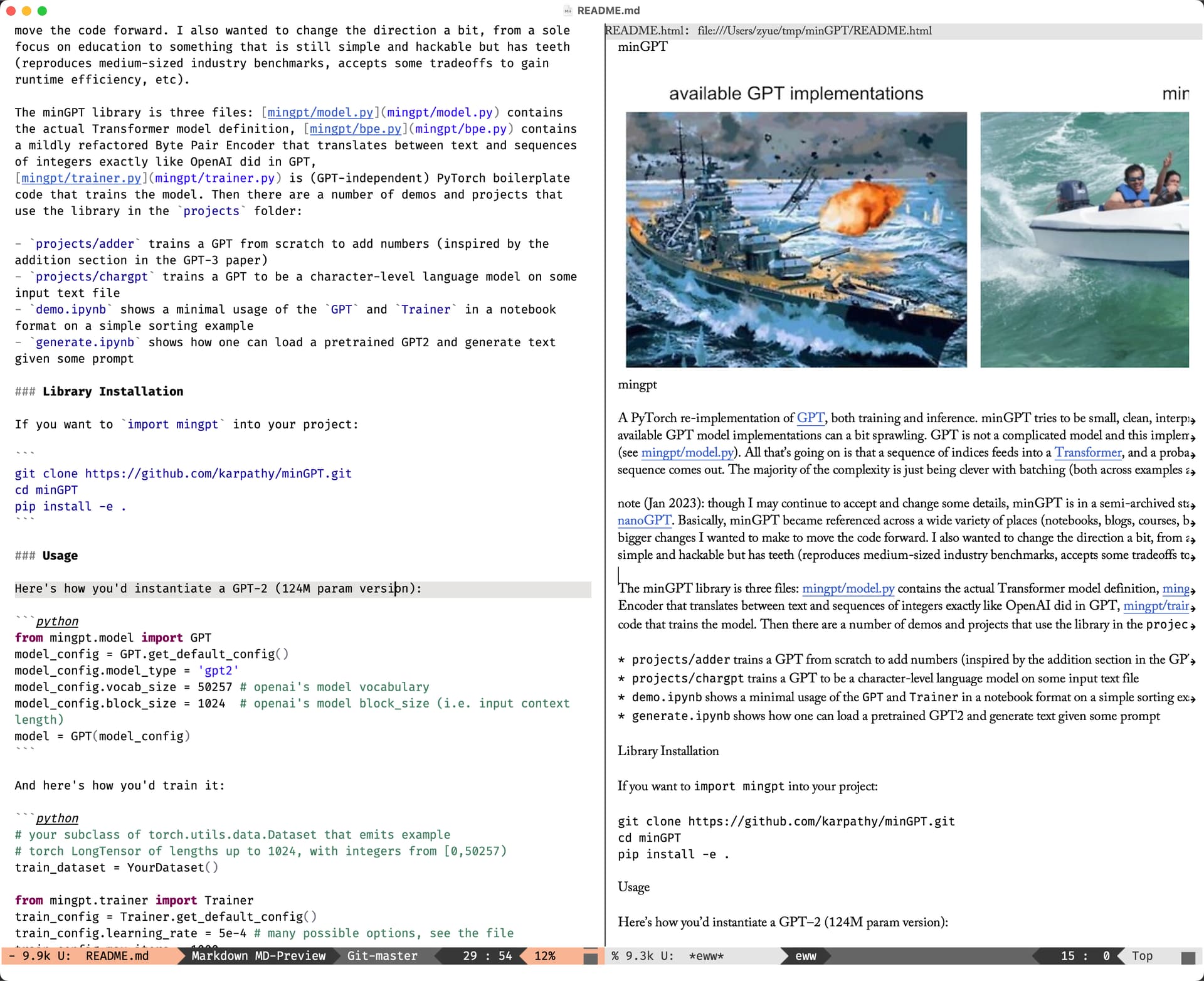Click the green window zoom button

pyautogui.click(x=42, y=11)
